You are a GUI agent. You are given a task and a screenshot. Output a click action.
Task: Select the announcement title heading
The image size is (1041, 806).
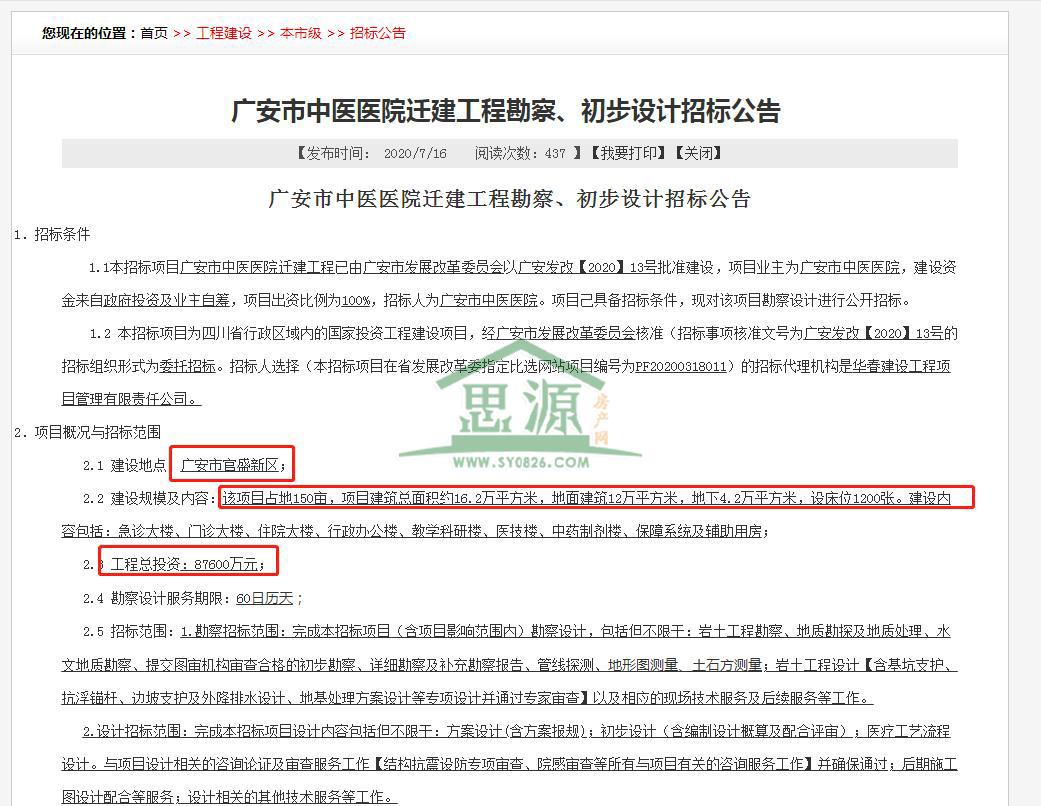pyautogui.click(x=508, y=112)
